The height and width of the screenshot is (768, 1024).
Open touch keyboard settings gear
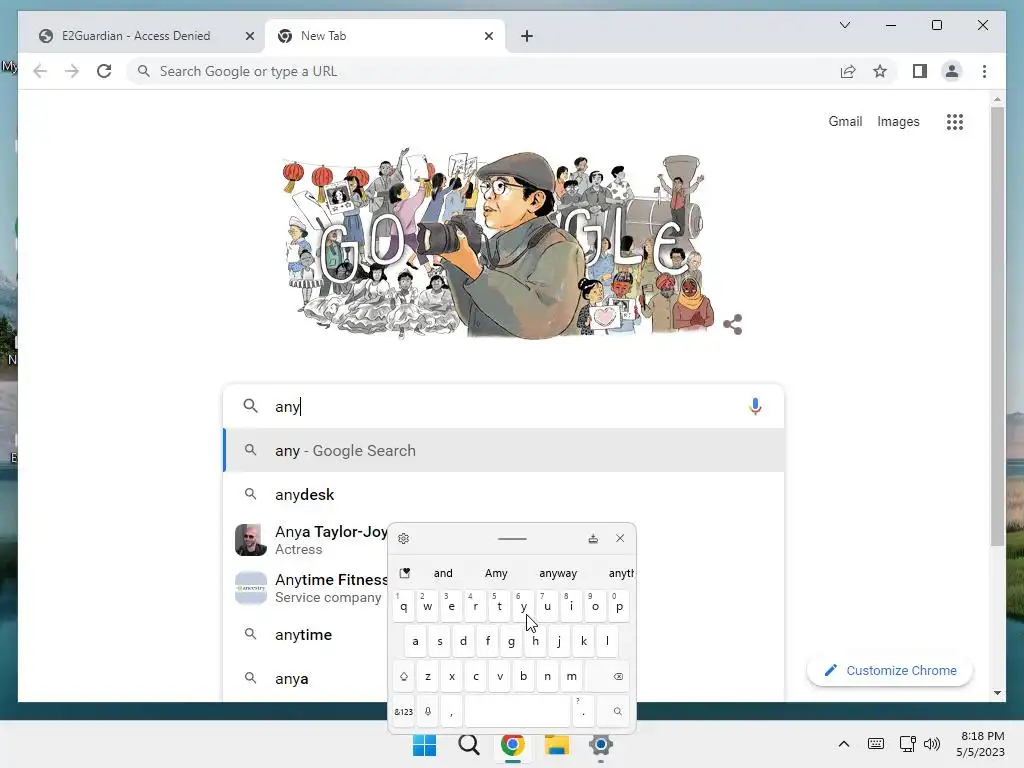click(x=404, y=539)
